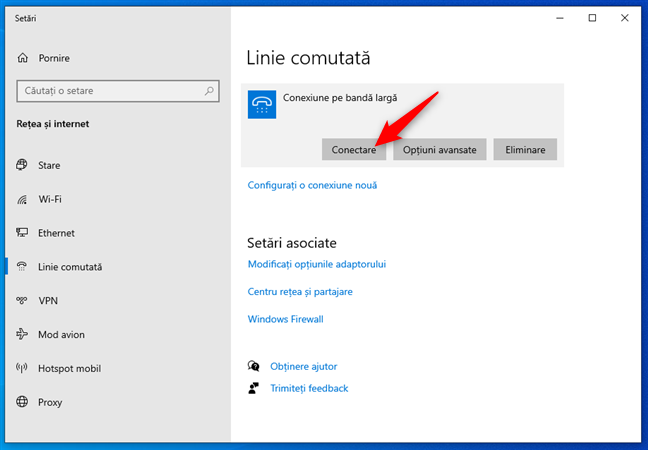648x450 pixels.
Task: Click Configurați o conexiune nouă link
Action: tap(312, 185)
